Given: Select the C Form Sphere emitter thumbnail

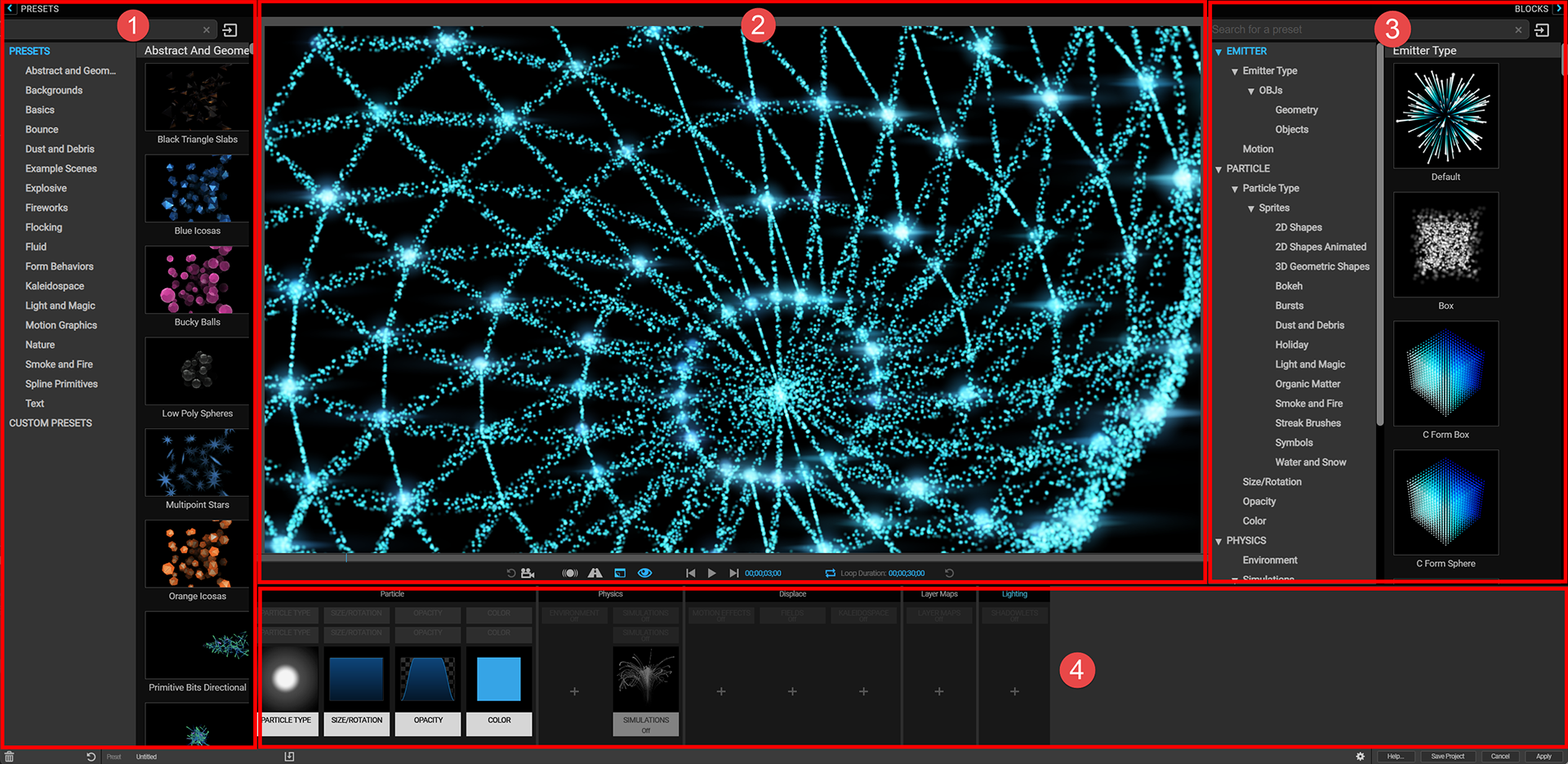Looking at the screenshot, I should click(1445, 503).
